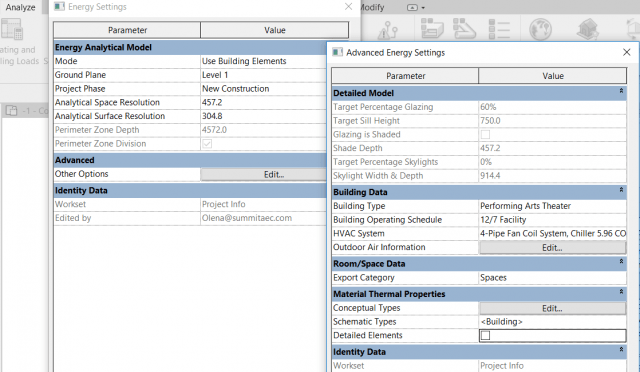Click Edited by value Olena@summitaec.com
This screenshot has height=372, width=640.
(263, 218)
